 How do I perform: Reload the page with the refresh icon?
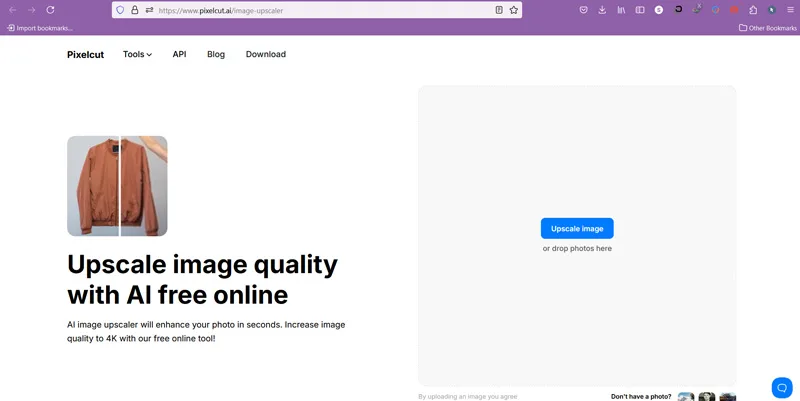(50, 10)
